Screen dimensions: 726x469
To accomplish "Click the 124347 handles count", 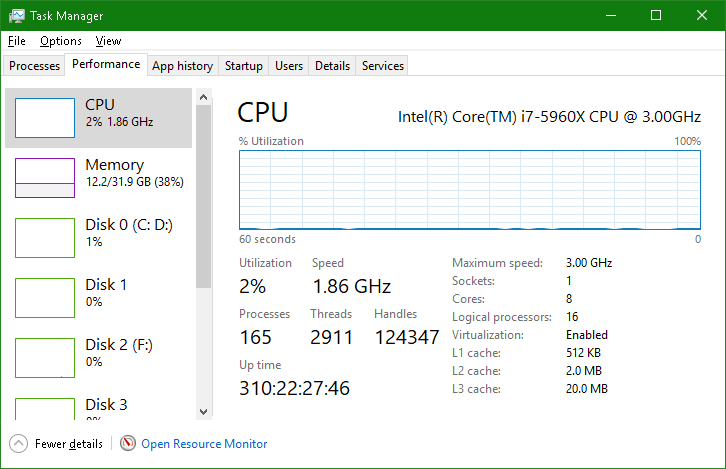I will (407, 337).
